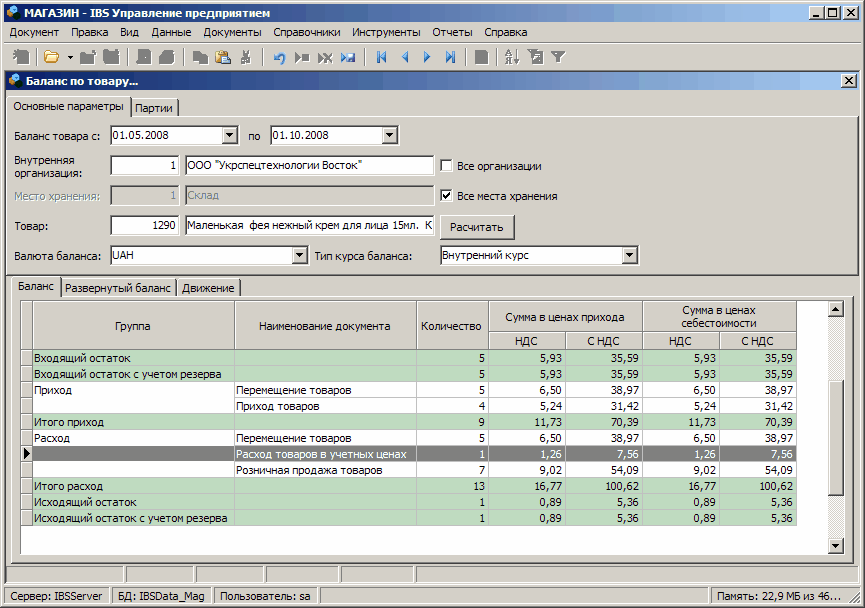
Task: Jump to last record navigation icon
Action: [450, 57]
